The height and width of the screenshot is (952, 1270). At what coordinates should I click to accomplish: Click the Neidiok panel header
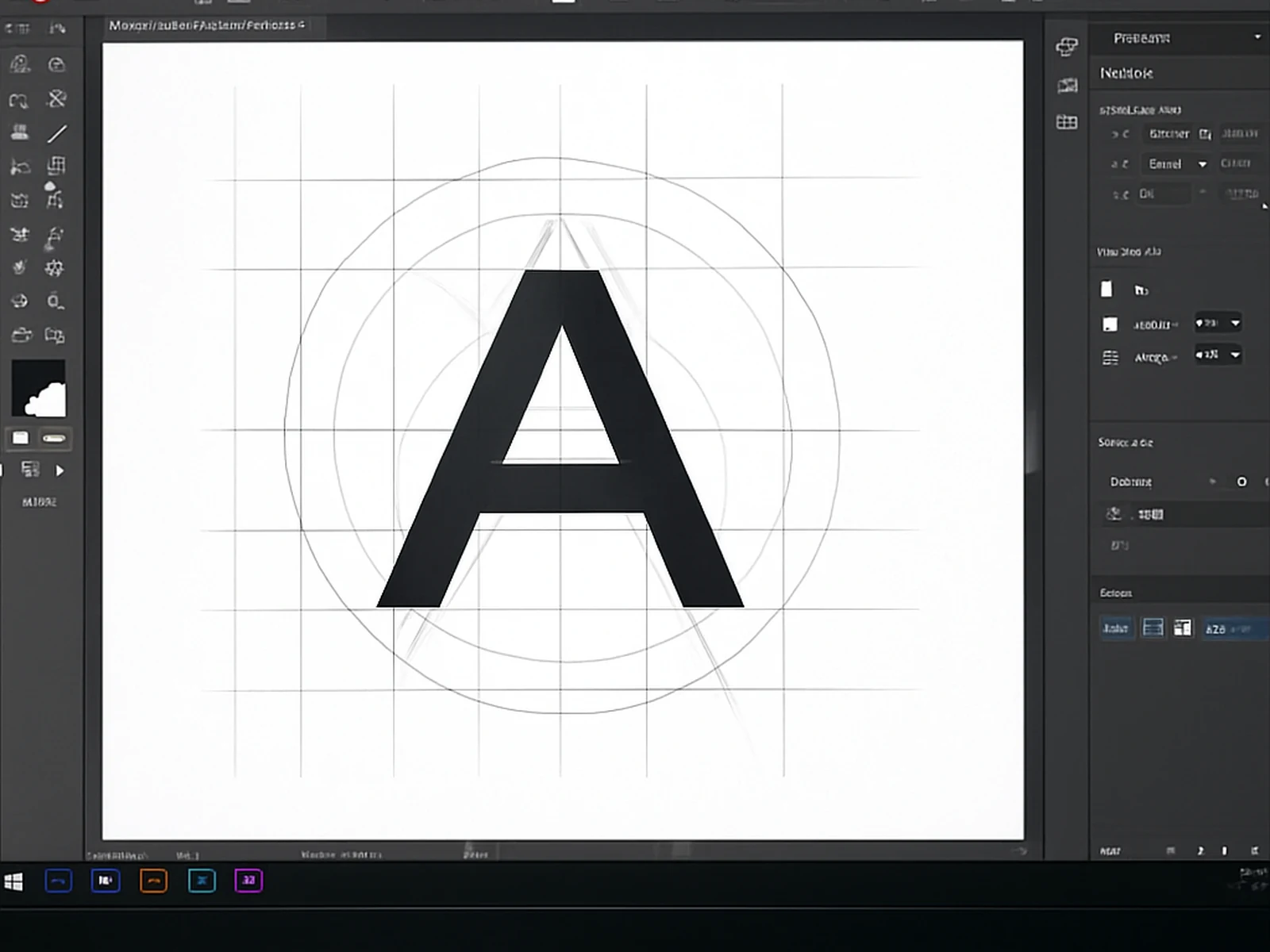[x=1126, y=73]
